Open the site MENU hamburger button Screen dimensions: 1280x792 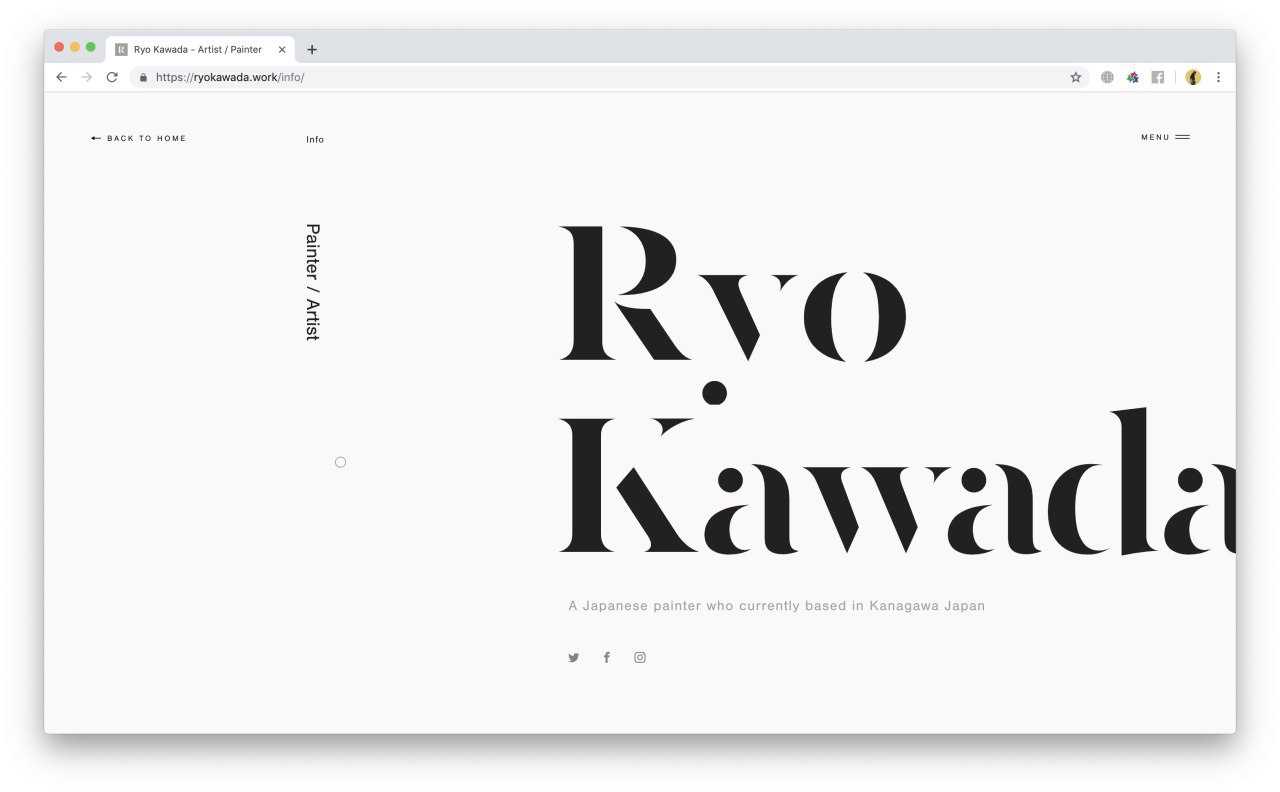tap(1165, 137)
